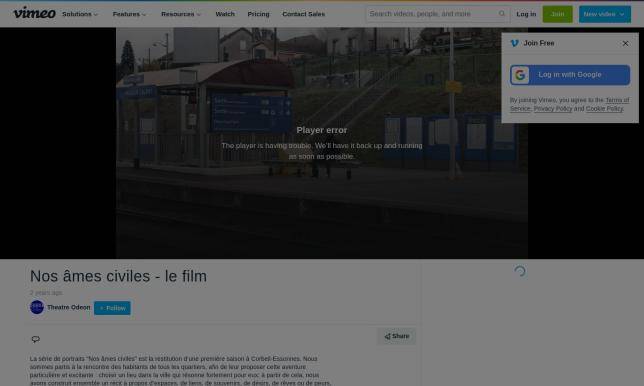This screenshot has height=386, width=644.
Task: Click Log in with Google button
Action: [x=570, y=75]
